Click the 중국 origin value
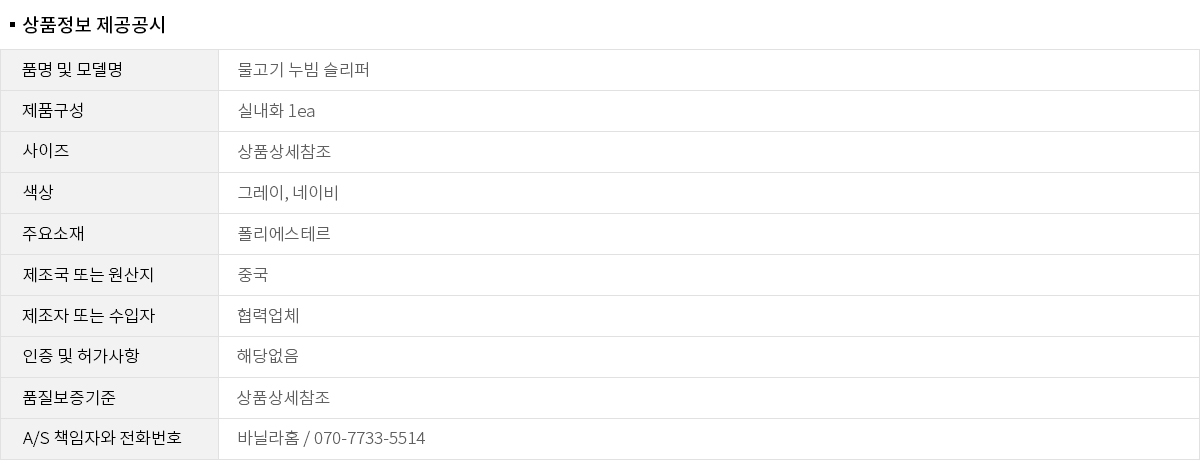The width and height of the screenshot is (1200, 475). click(253, 275)
